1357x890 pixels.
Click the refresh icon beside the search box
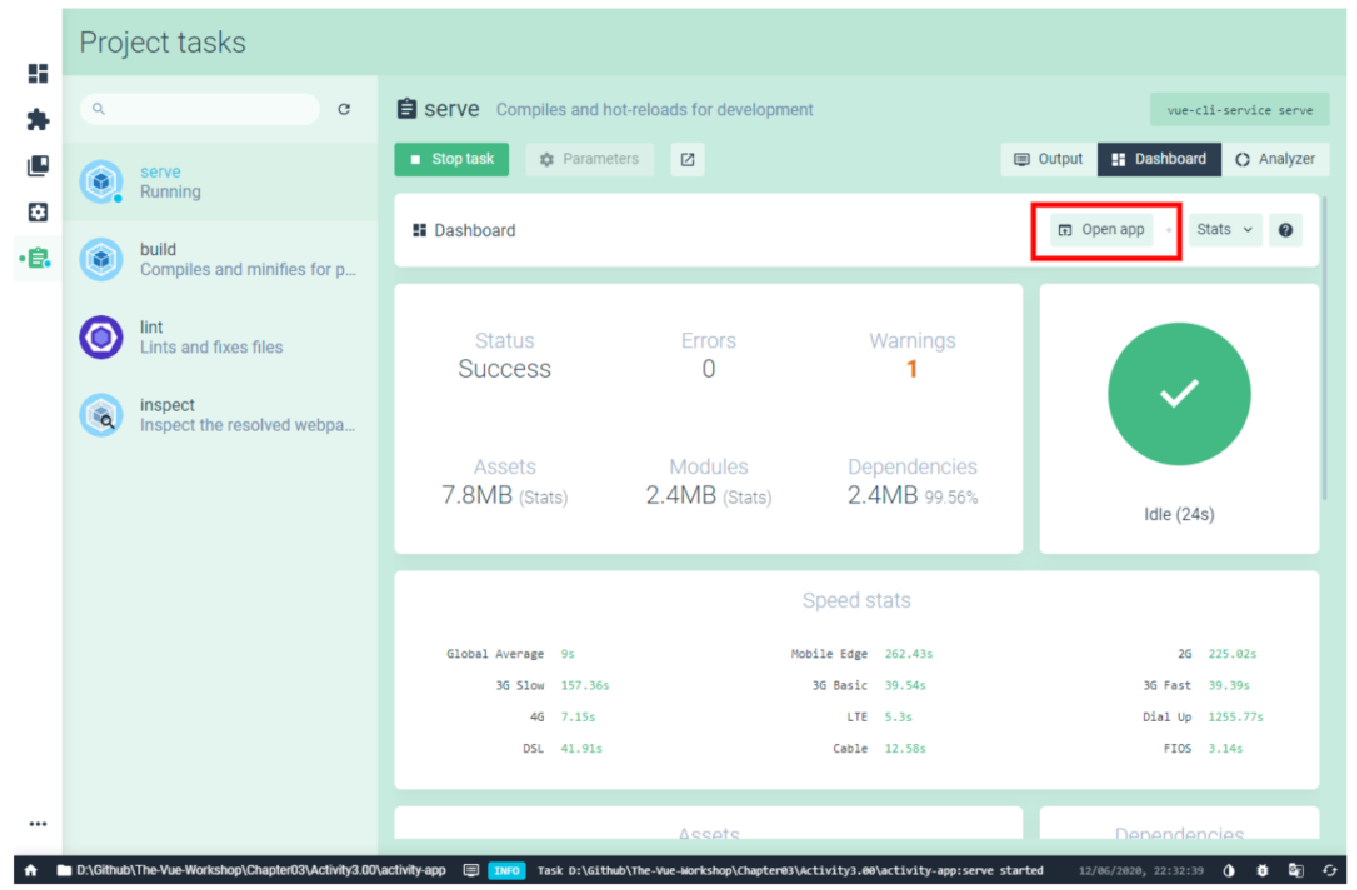point(344,110)
